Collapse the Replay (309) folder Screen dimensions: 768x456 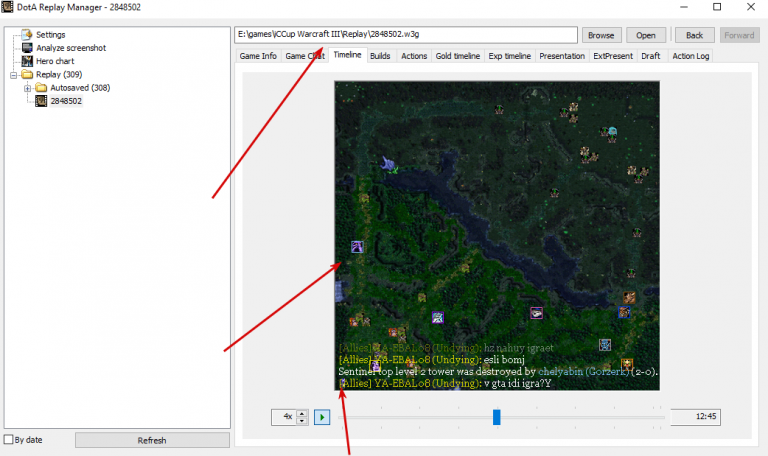click(x=14, y=75)
